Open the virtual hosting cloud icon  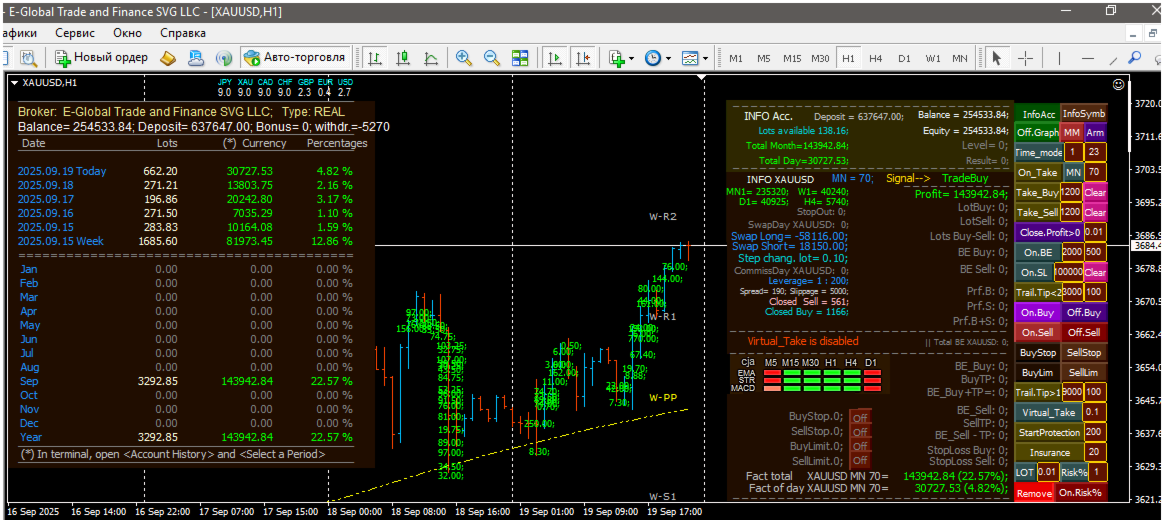tap(196, 57)
